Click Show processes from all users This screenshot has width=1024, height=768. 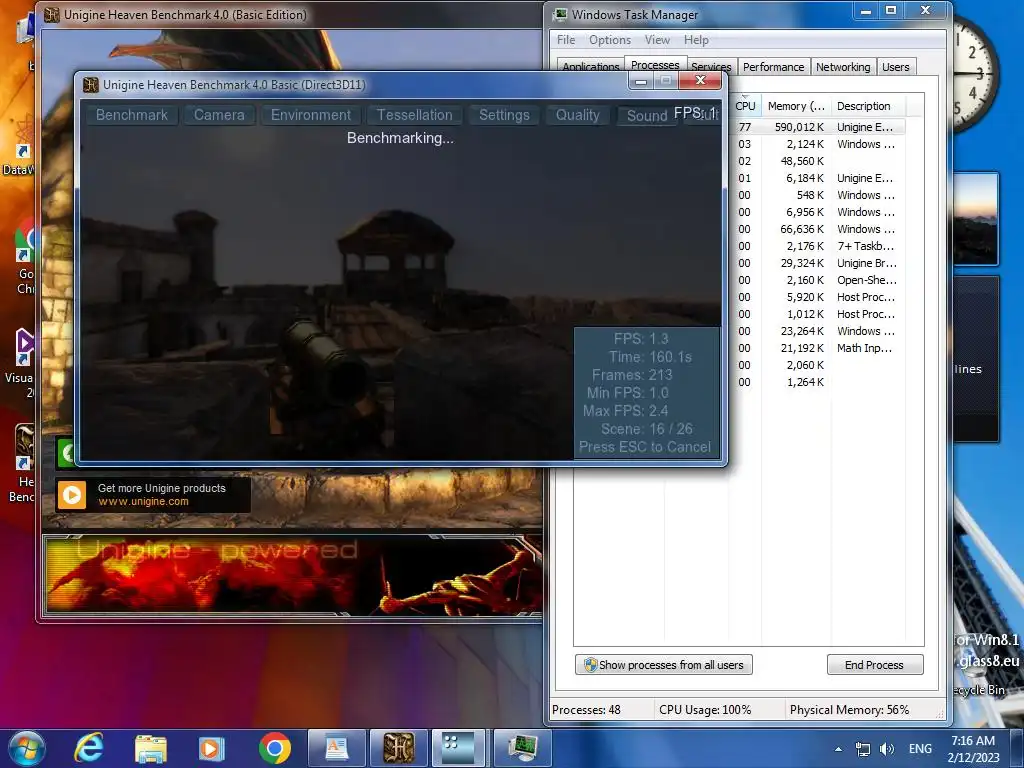click(x=664, y=665)
